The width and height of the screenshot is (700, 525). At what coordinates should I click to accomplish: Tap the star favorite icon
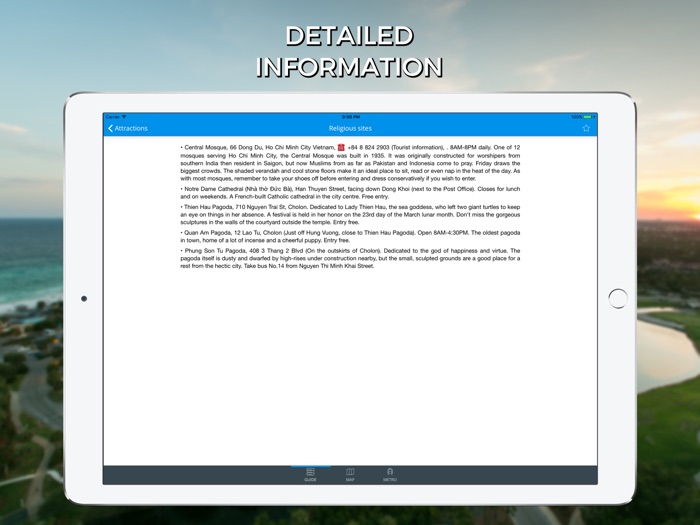tap(586, 128)
